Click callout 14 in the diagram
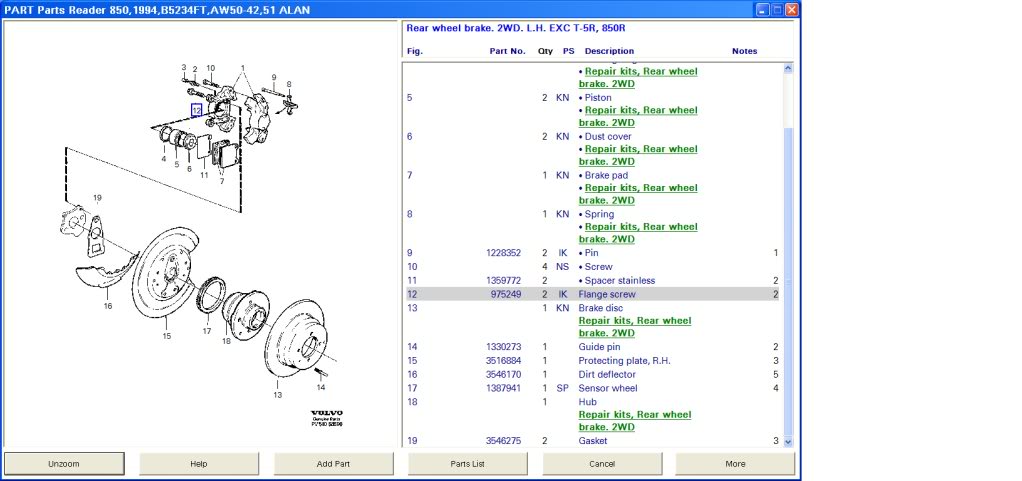 pyautogui.click(x=321, y=387)
